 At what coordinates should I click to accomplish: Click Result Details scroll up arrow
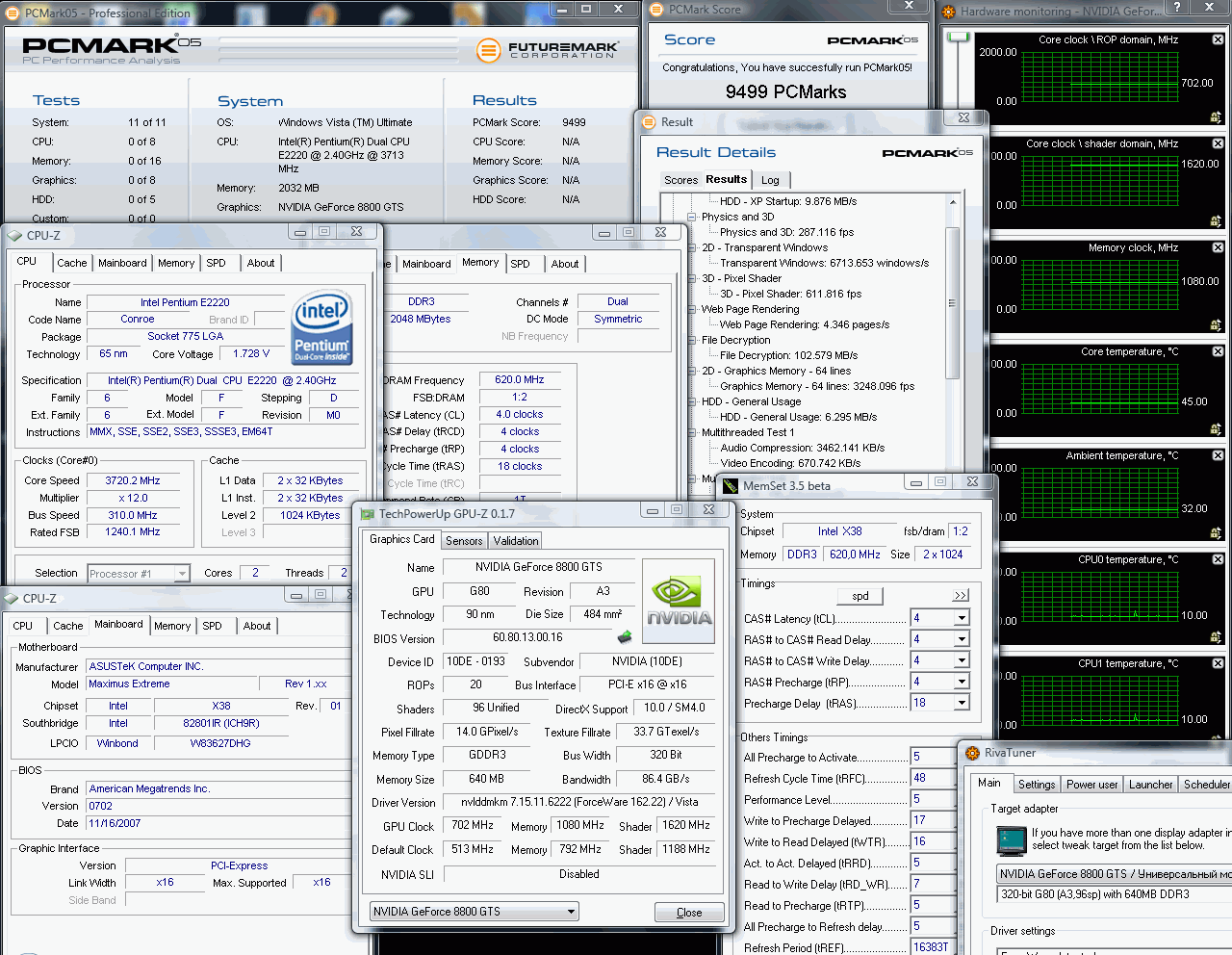tap(953, 202)
